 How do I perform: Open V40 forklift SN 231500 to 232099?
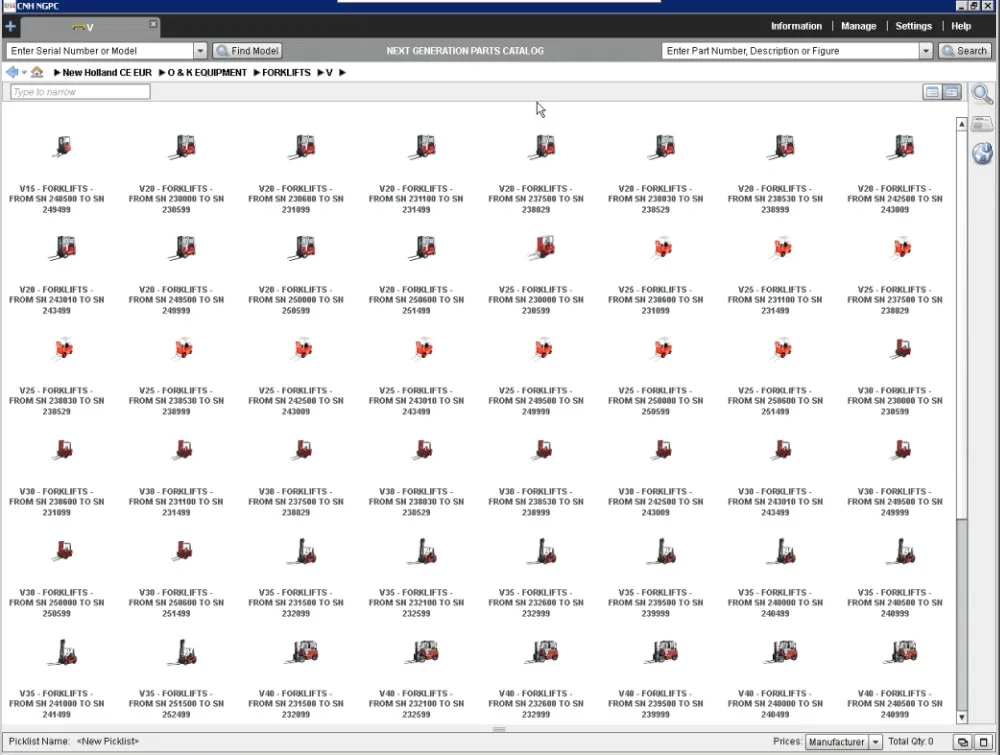point(296,678)
